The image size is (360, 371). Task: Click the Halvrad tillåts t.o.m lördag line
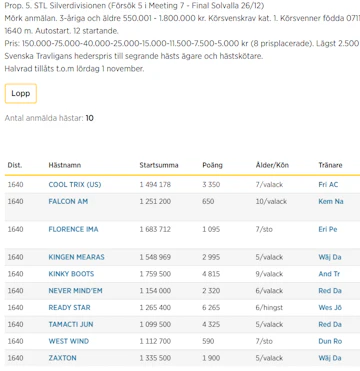tap(74, 69)
